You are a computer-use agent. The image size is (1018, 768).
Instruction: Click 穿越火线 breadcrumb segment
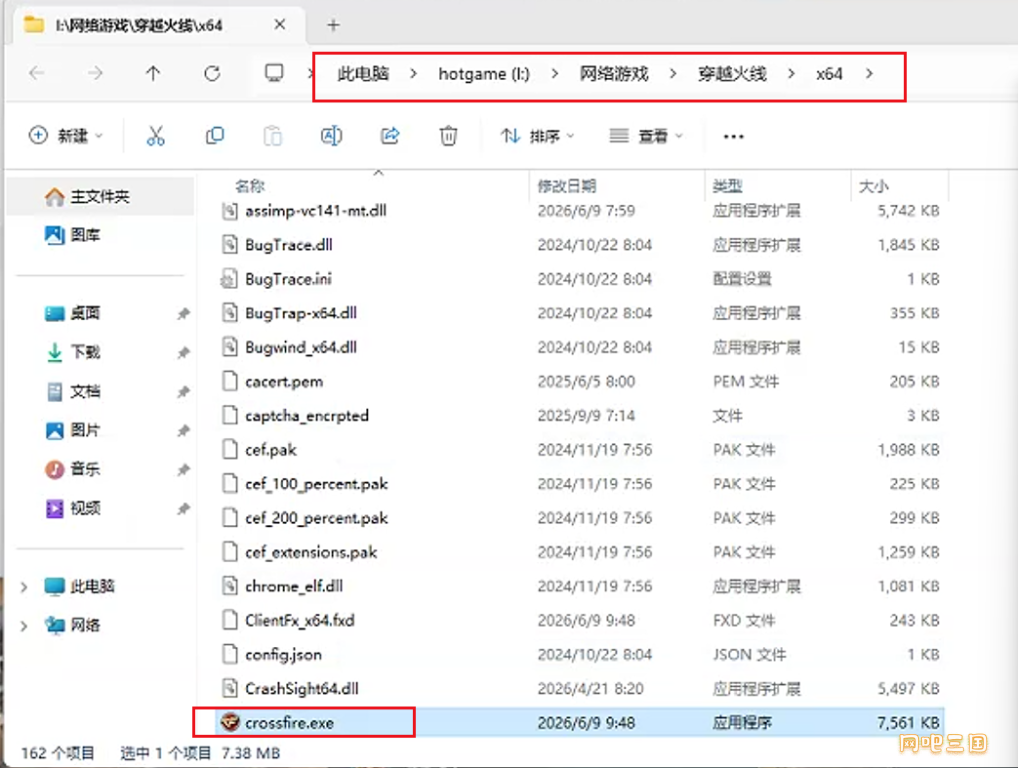[x=732, y=74]
